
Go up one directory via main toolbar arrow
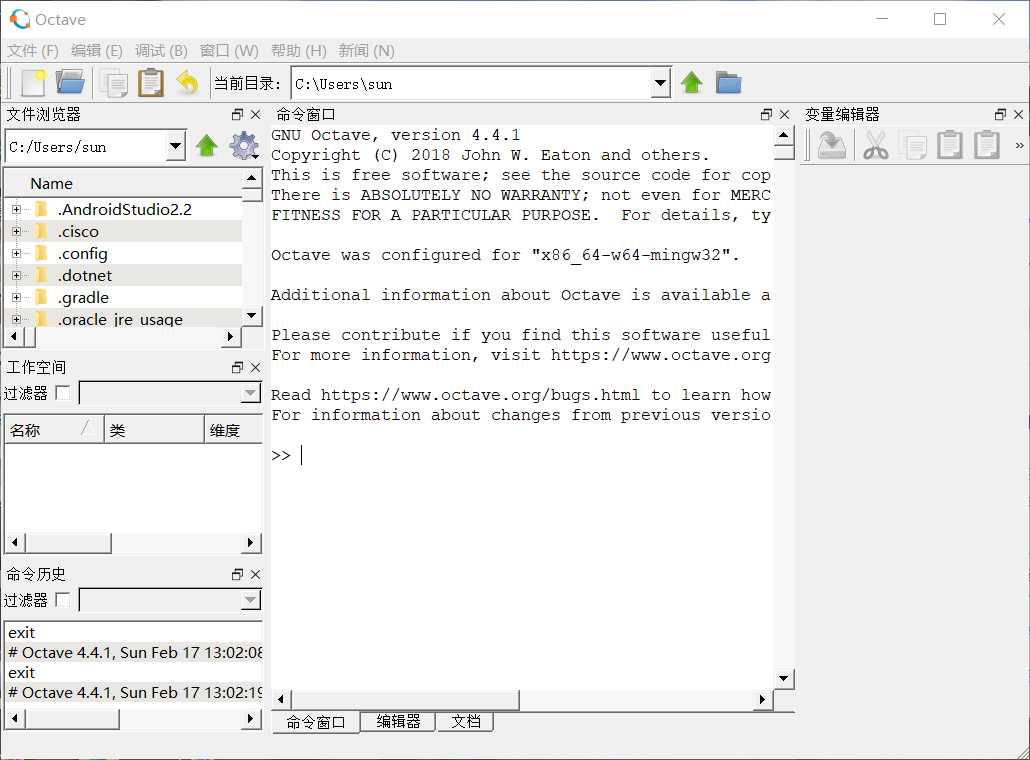691,83
